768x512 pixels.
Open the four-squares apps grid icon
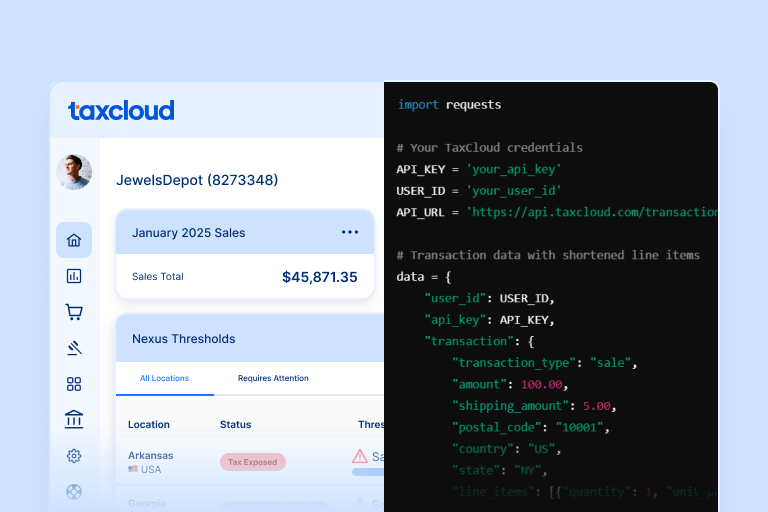(74, 384)
